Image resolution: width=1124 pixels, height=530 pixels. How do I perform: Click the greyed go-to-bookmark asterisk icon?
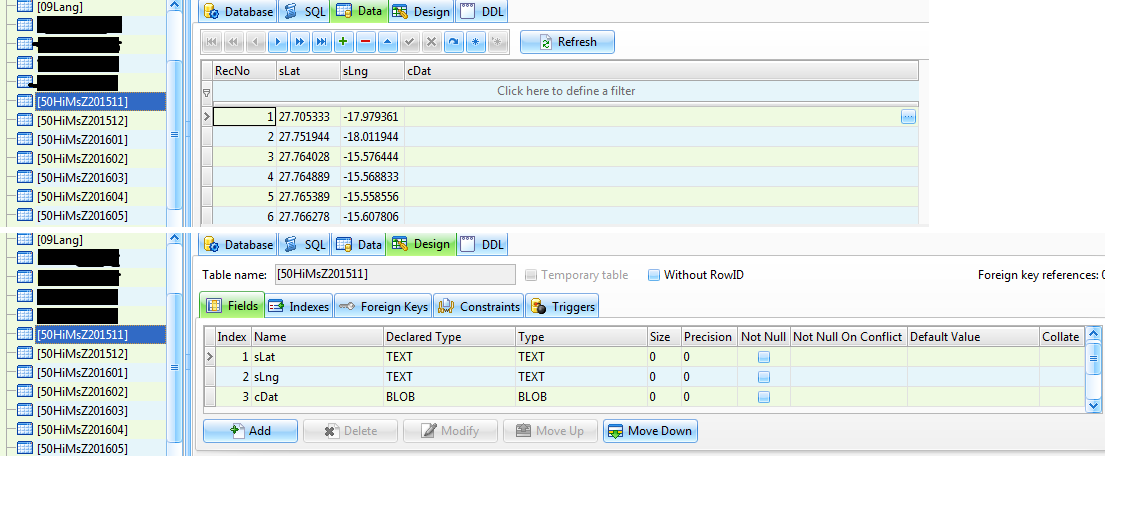497,42
